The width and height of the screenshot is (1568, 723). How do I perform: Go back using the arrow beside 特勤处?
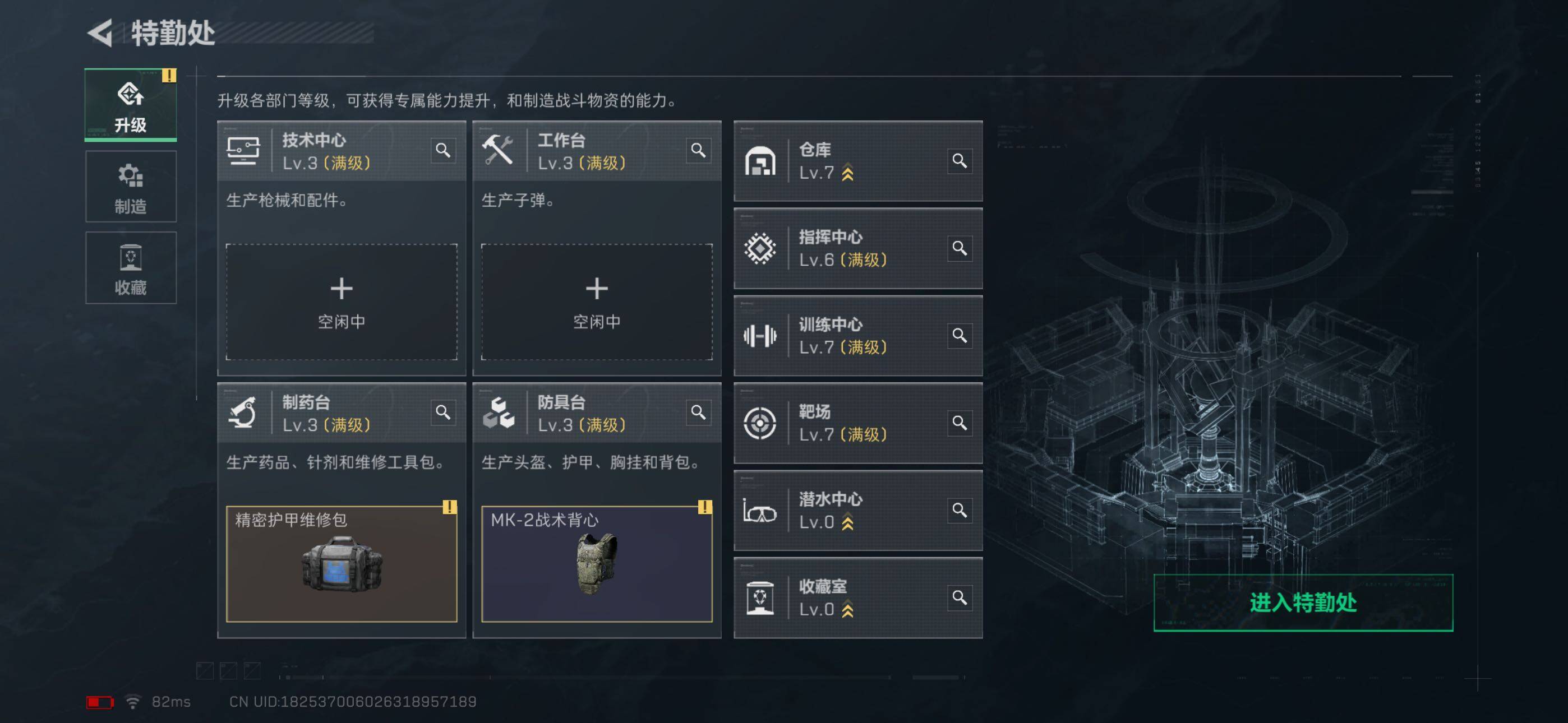100,33
